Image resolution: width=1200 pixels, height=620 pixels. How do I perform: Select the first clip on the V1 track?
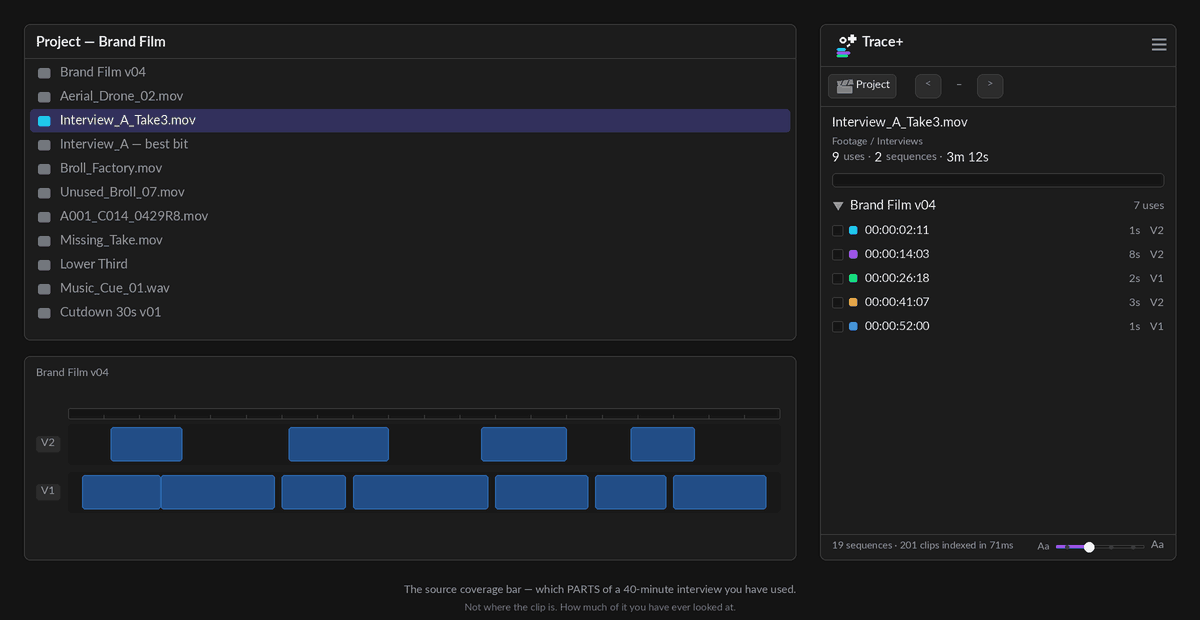[121, 492]
